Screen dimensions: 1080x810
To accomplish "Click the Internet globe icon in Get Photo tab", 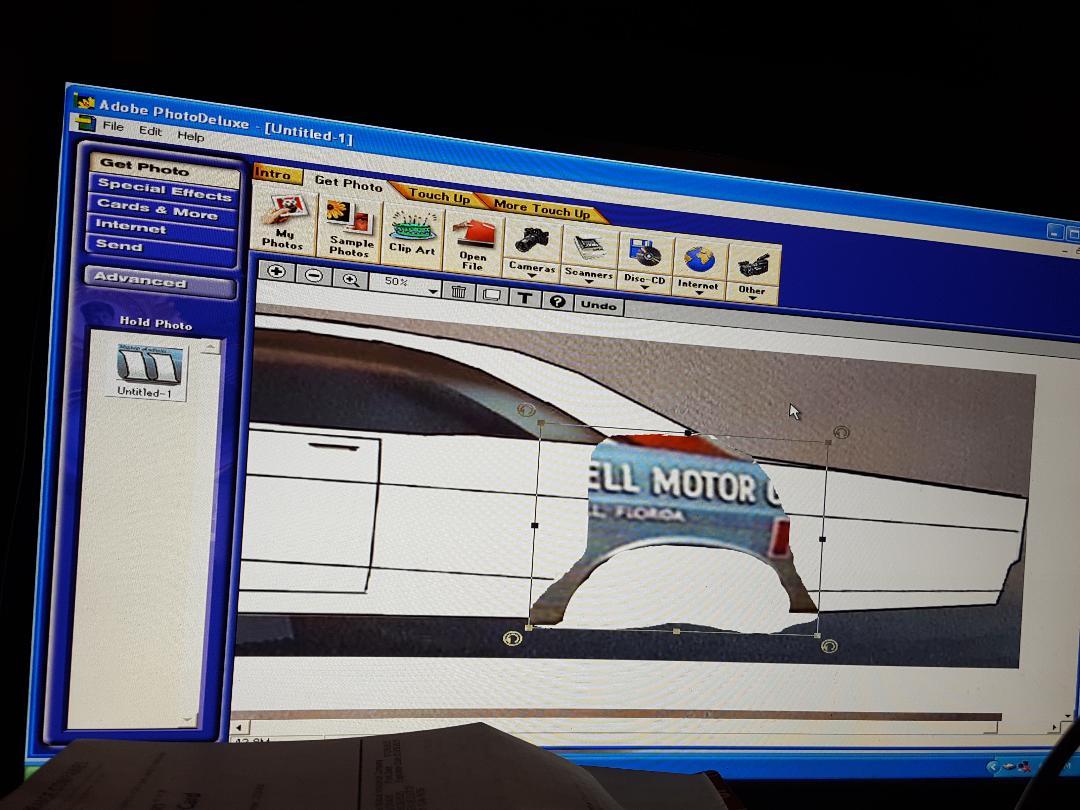I will 699,260.
